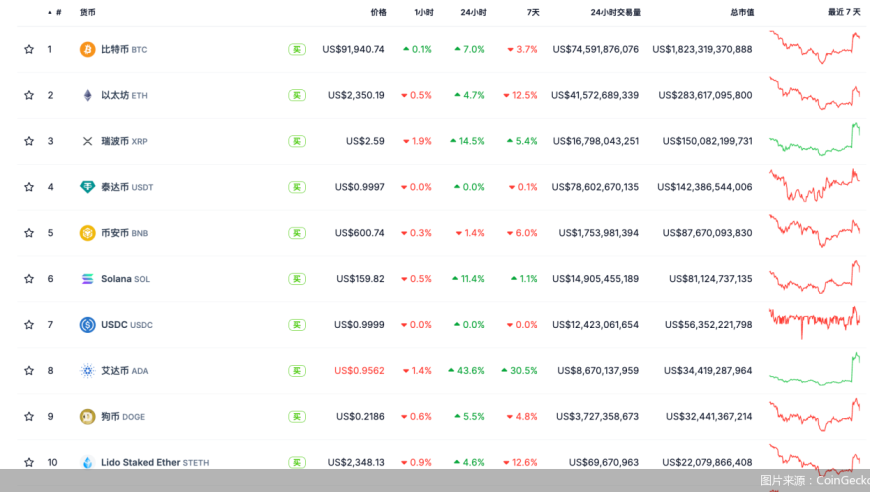View the XRP 7-day sparkline chart
The width and height of the screenshot is (870, 492).
click(x=815, y=139)
